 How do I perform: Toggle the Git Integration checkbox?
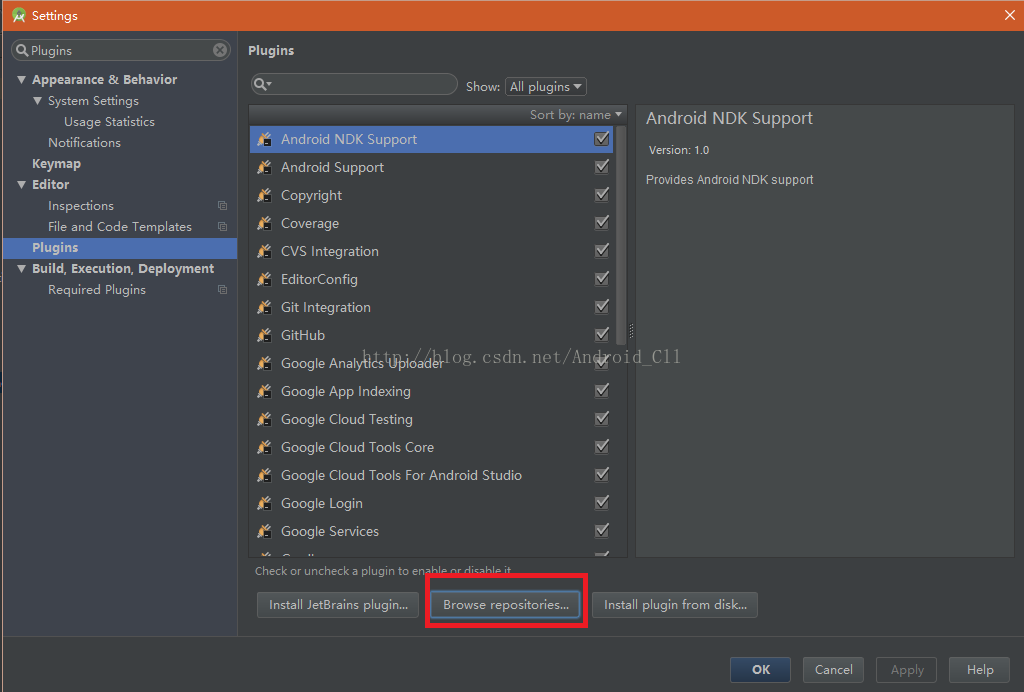[x=601, y=307]
